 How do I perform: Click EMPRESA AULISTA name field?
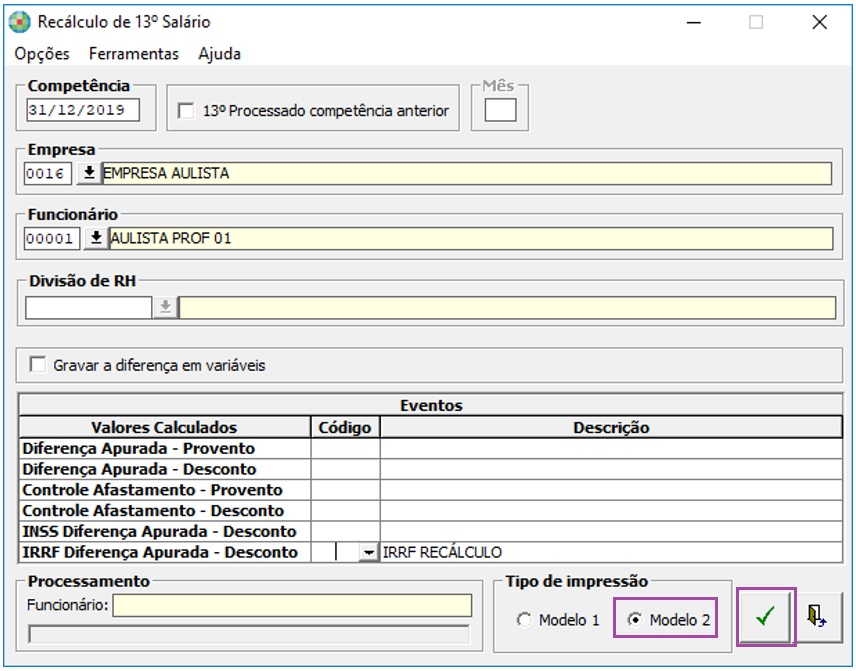(467, 174)
